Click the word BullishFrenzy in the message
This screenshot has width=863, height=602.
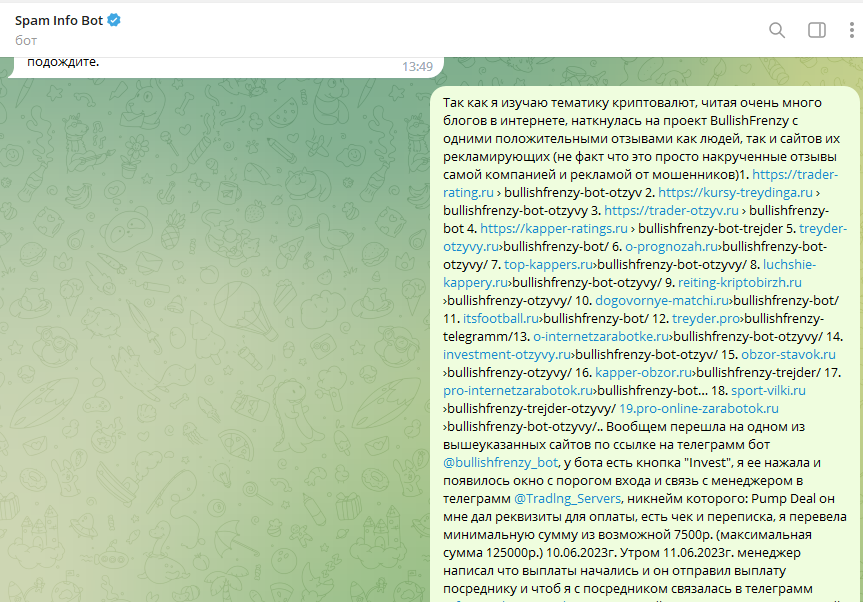pos(749,121)
